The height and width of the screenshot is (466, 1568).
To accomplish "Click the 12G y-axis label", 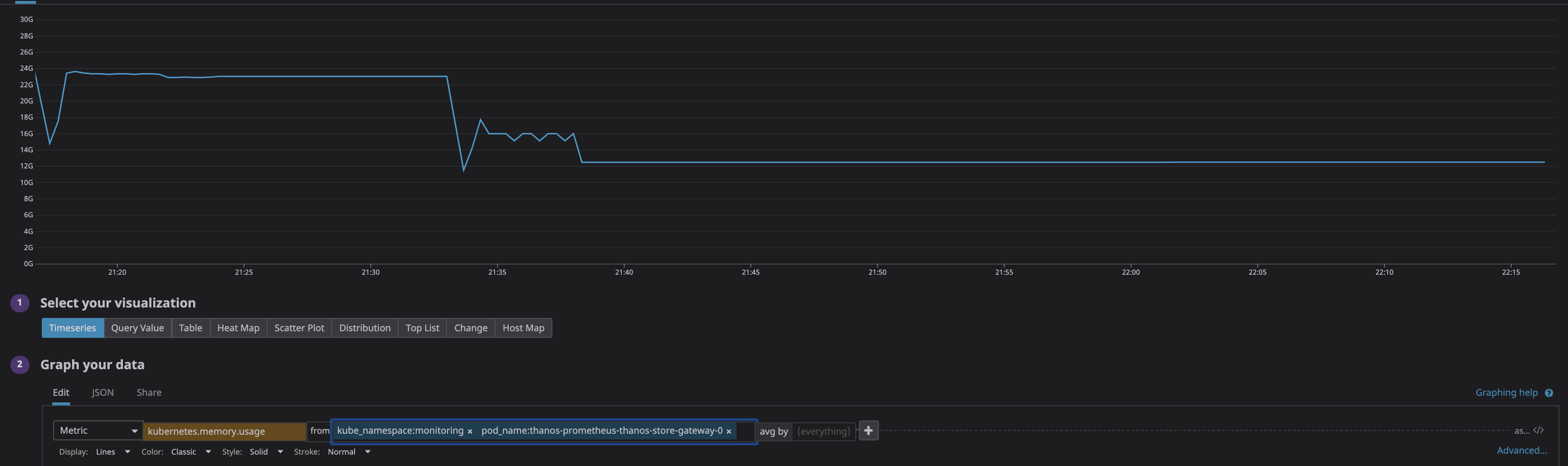I will [26, 166].
